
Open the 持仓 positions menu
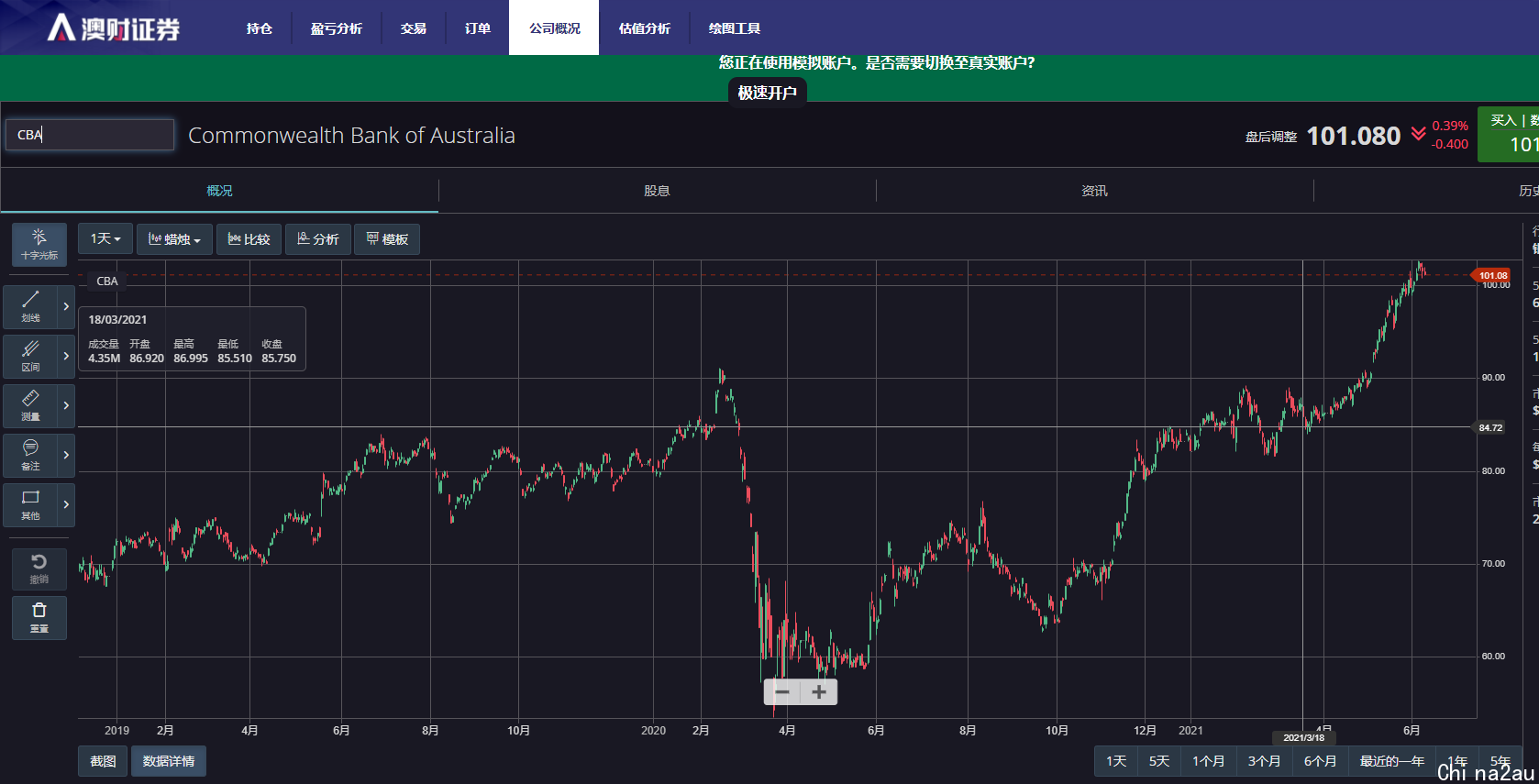click(x=260, y=28)
